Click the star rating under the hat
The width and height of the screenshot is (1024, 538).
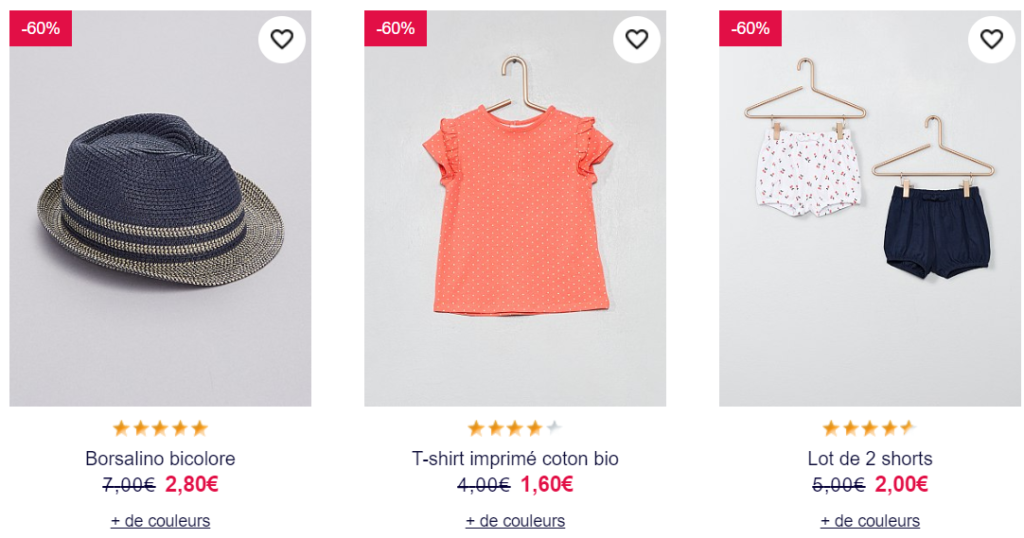[160, 429]
